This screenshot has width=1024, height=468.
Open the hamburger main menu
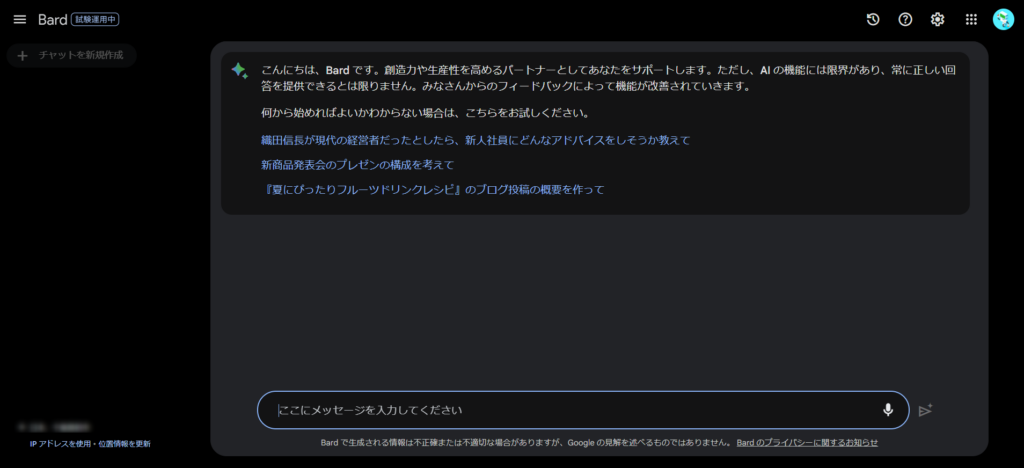pos(20,20)
